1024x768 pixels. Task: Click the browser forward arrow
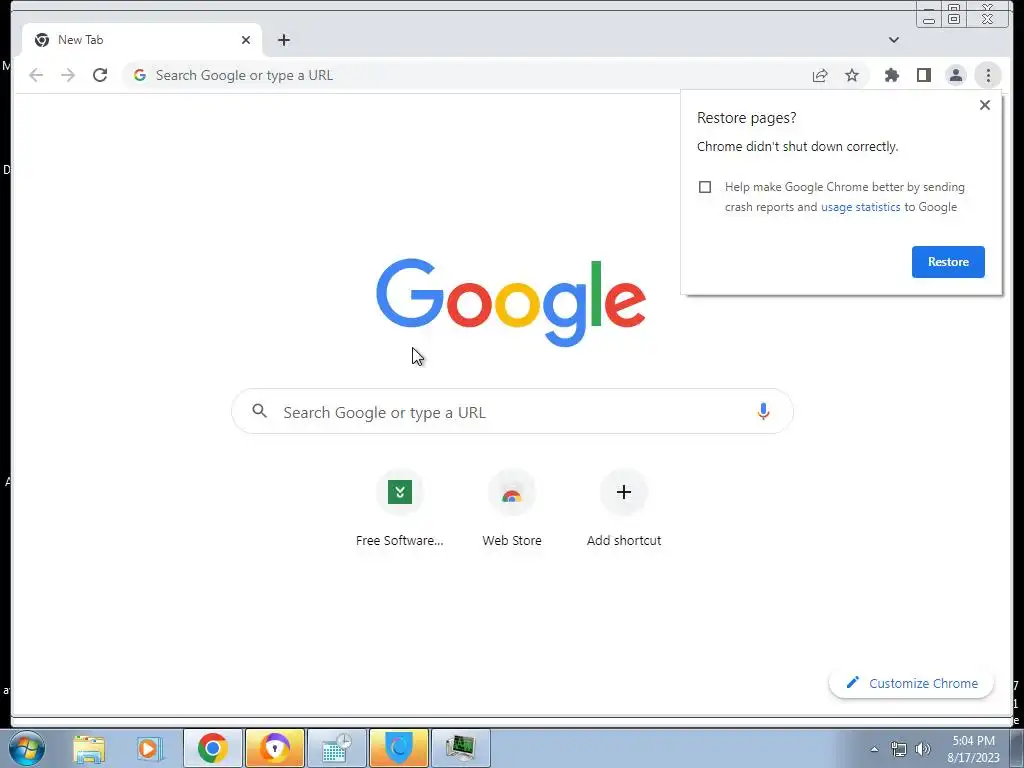pos(68,75)
